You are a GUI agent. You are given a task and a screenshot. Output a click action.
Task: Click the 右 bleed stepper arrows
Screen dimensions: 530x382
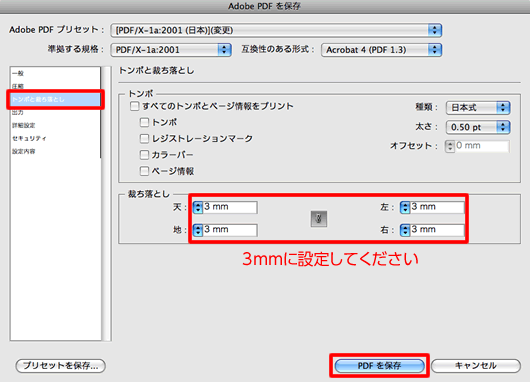pos(405,230)
